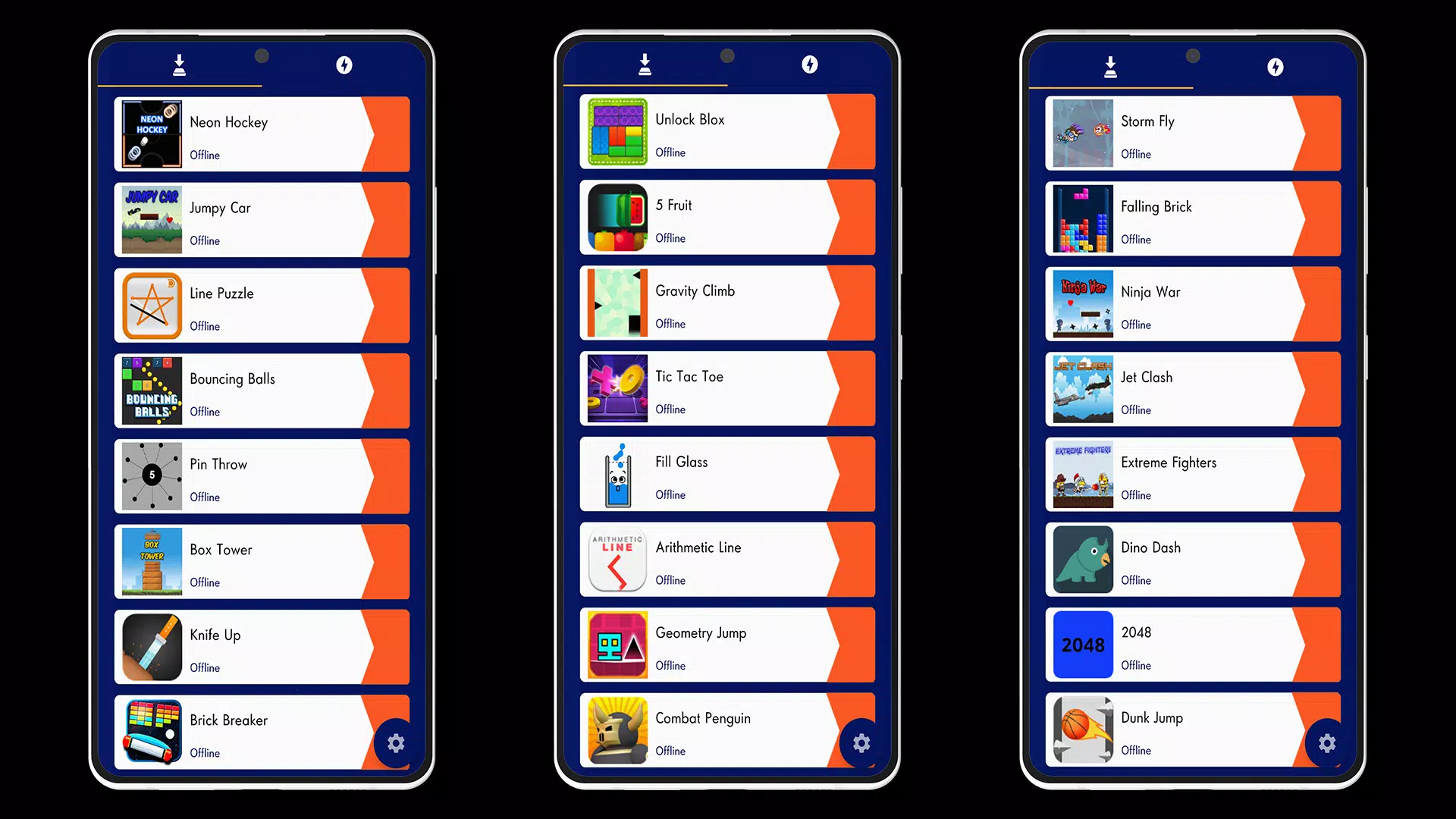Viewport: 1456px width, 819px height.
Task: Toggle offline status for Fill Glass
Action: click(x=670, y=494)
